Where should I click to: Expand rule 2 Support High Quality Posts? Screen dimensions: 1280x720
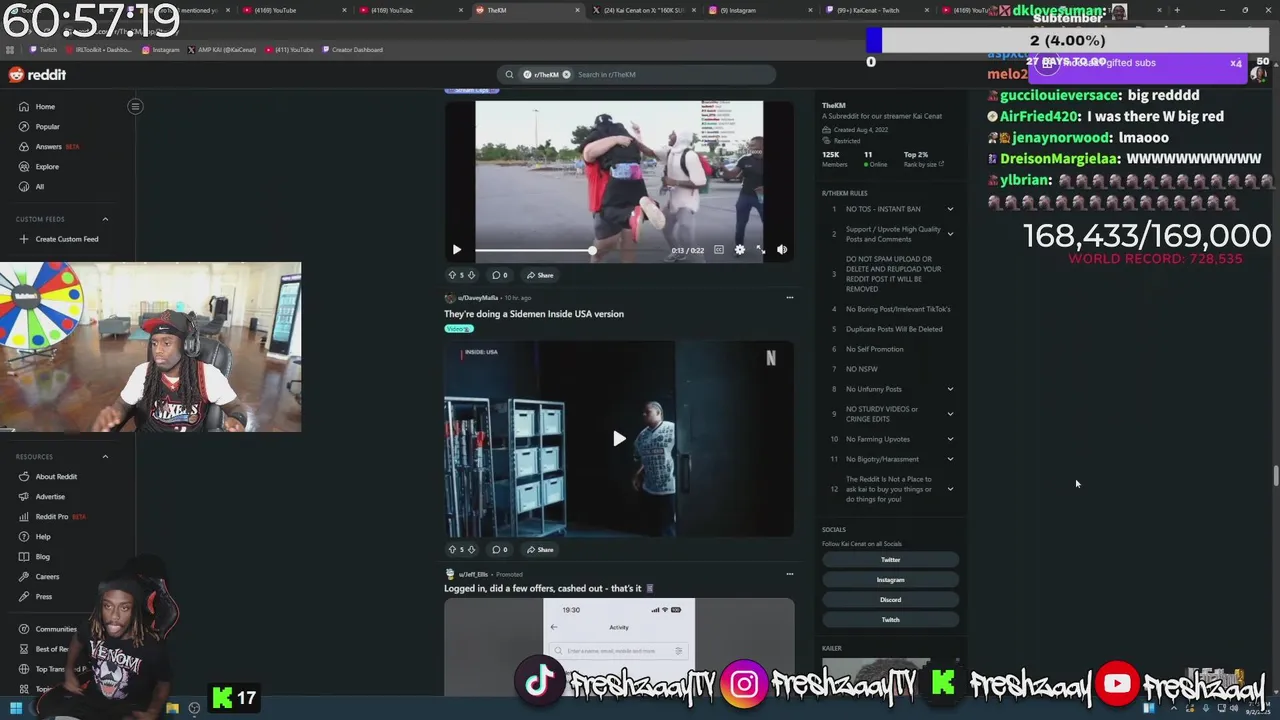pyautogui.click(x=950, y=234)
